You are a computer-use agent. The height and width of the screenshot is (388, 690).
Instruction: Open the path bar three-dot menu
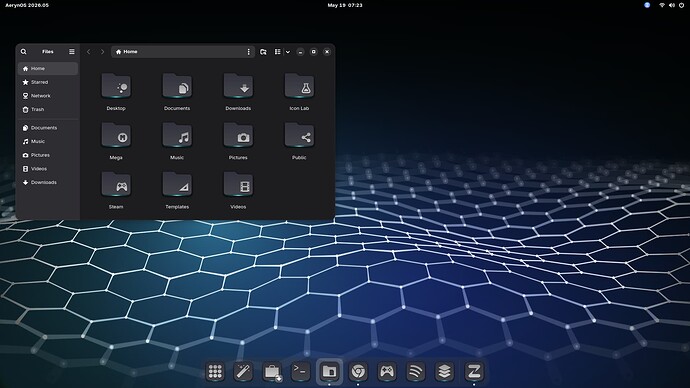249,51
